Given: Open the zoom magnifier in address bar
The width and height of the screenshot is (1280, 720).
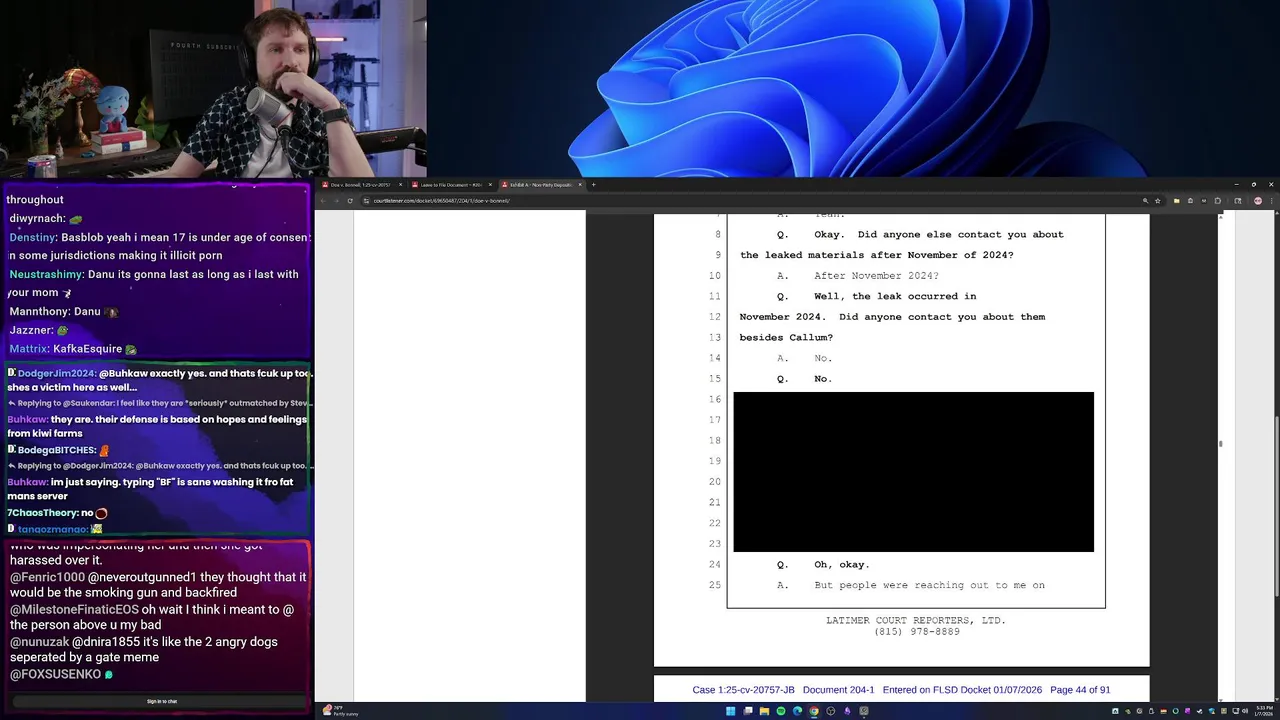Looking at the screenshot, I should click(x=1146, y=200).
